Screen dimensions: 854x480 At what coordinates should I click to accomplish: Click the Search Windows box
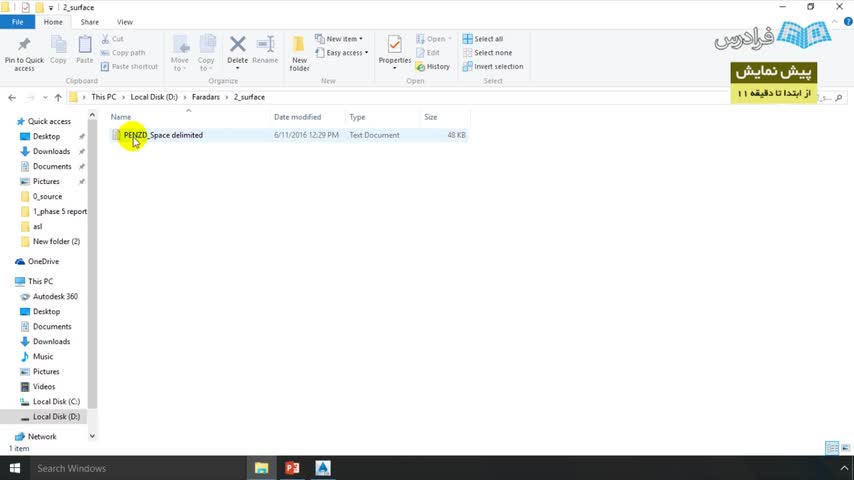click(x=136, y=468)
